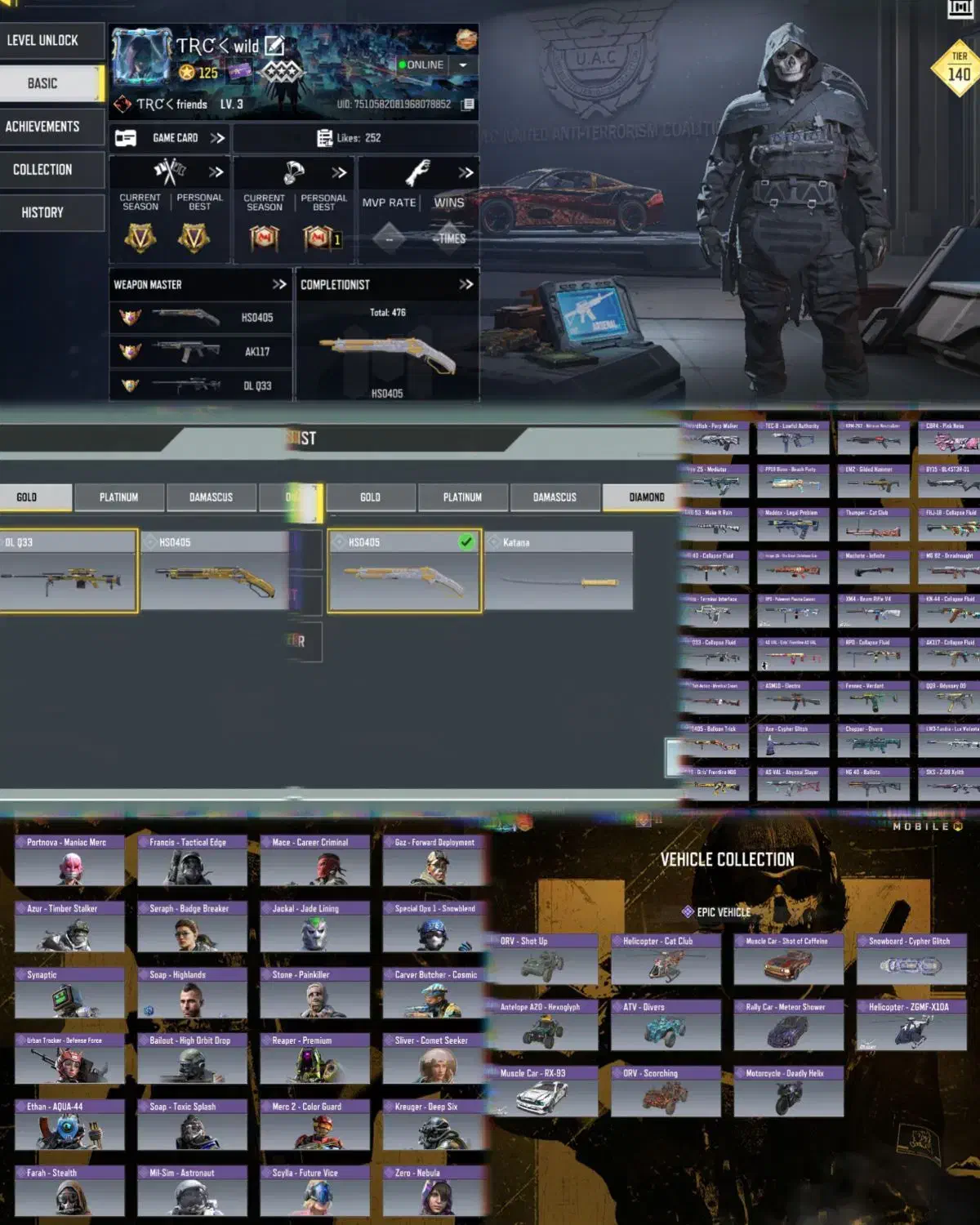Toggle the HSO405 checkmark selection
The height and width of the screenshot is (1225, 980).
click(466, 541)
